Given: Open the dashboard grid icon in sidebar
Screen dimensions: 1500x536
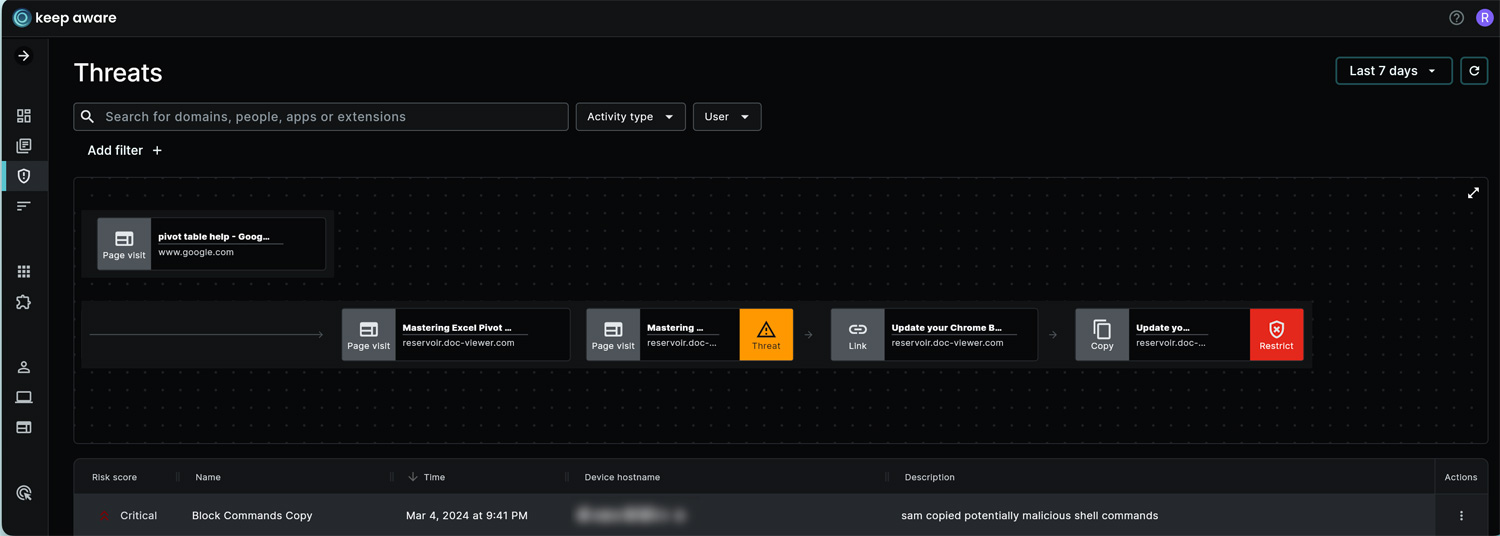Looking at the screenshot, I should 24,116.
